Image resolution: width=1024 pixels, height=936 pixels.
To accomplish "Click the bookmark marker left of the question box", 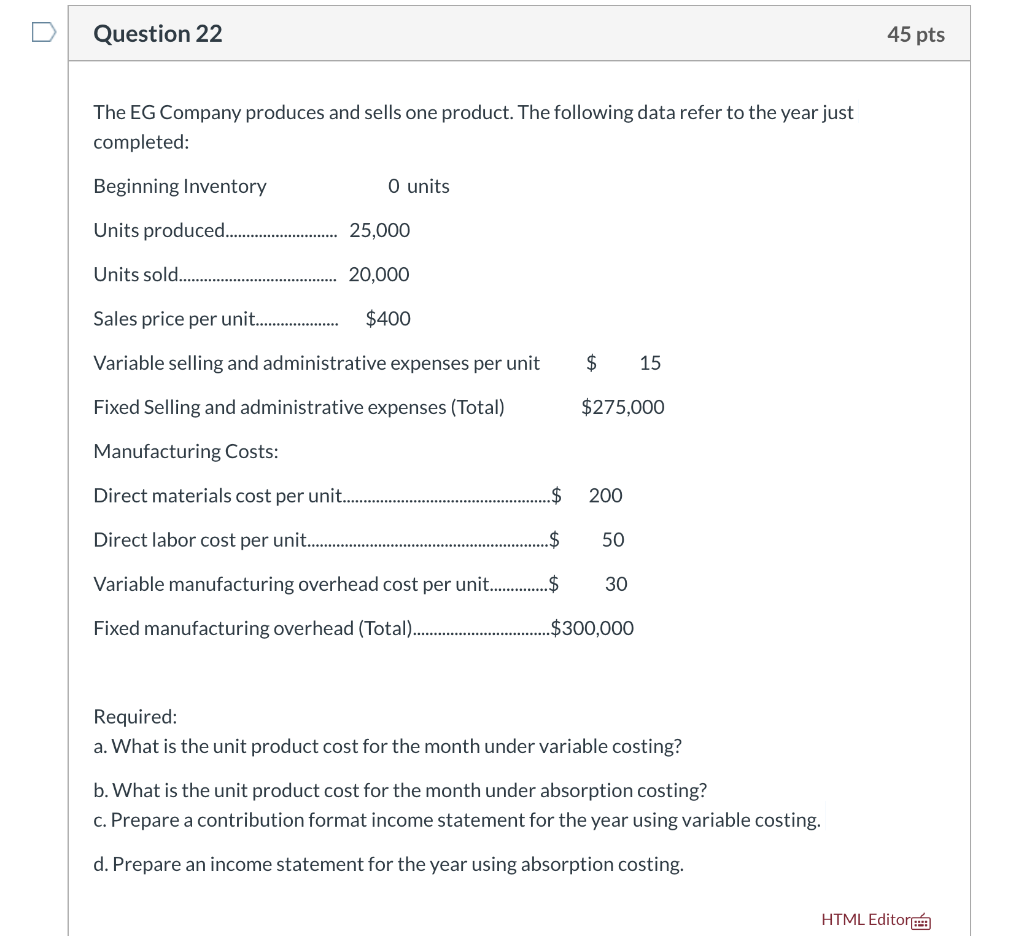I will pyautogui.click(x=42, y=31).
